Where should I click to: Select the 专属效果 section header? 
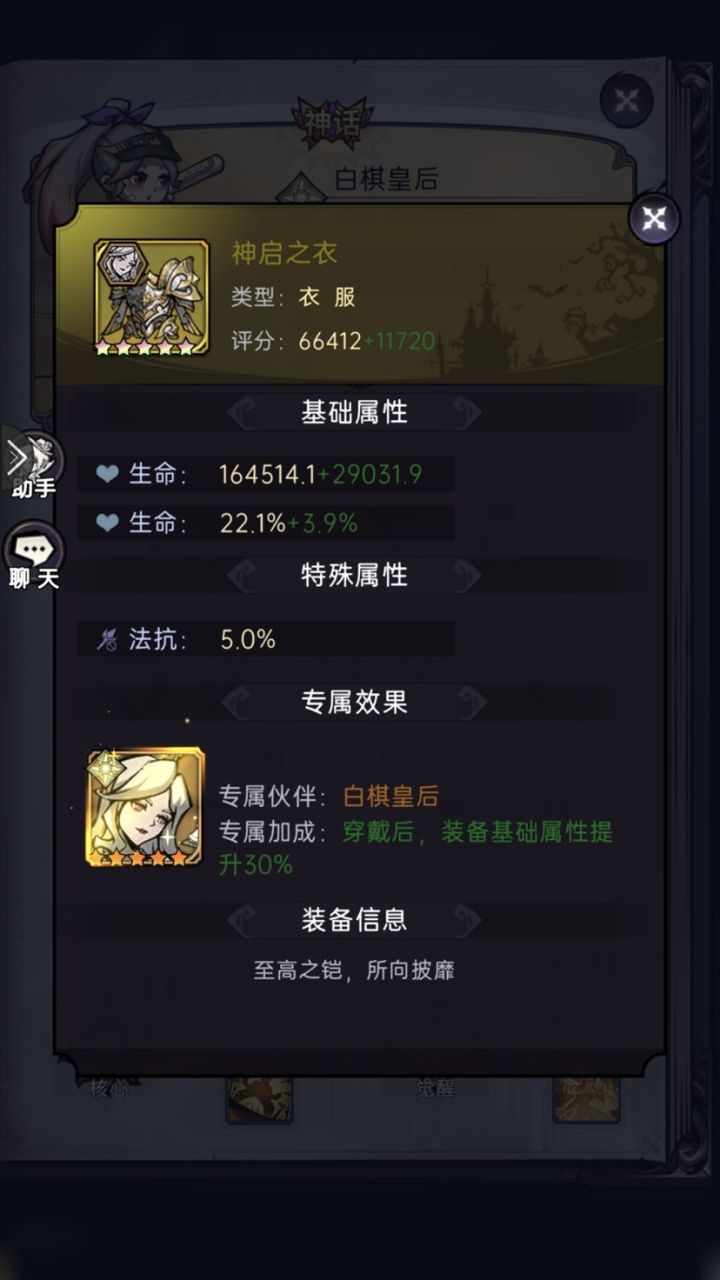tap(354, 702)
